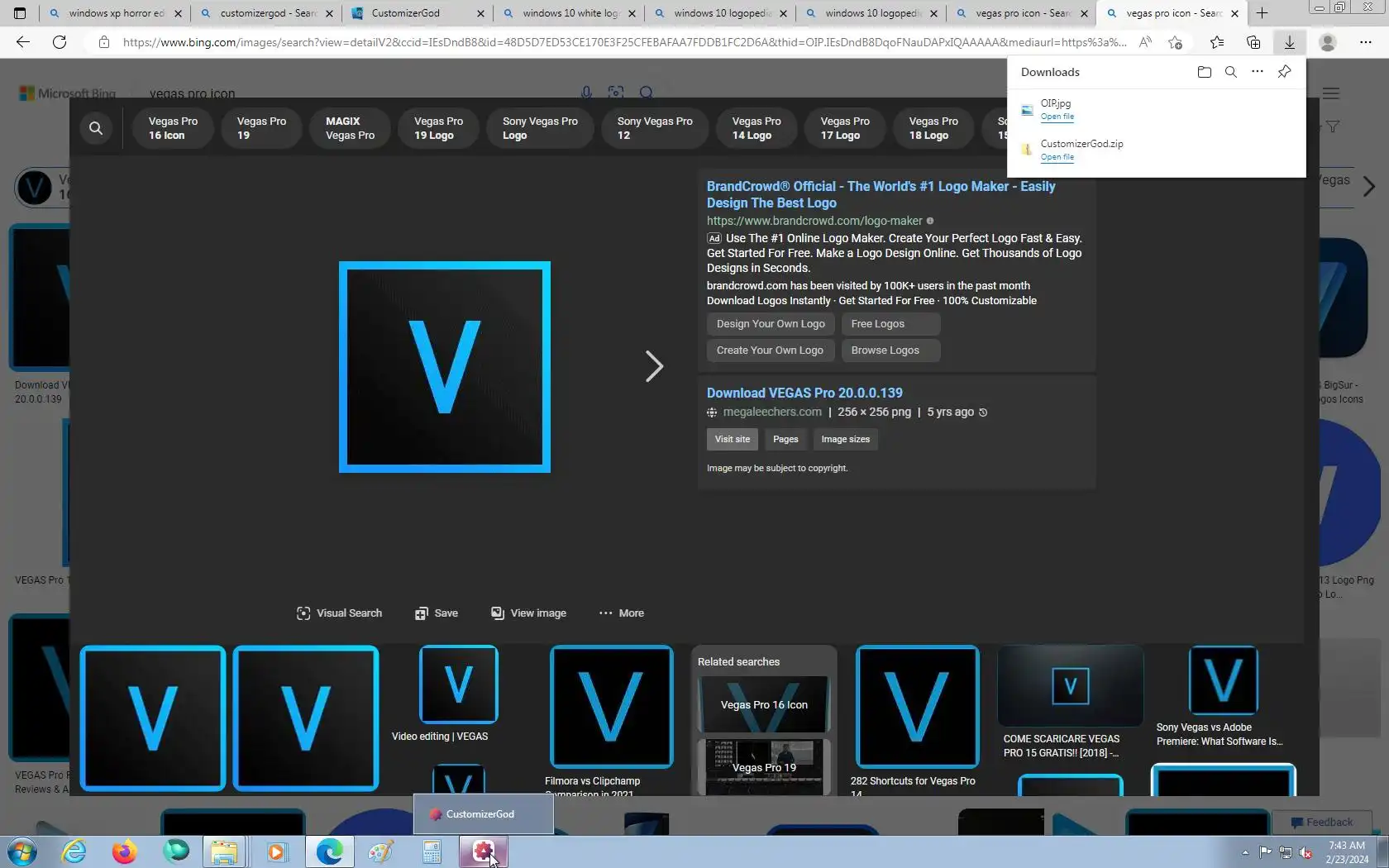The width and height of the screenshot is (1389, 868).
Task: Open the Windows Start menu
Action: pyautogui.click(x=21, y=851)
